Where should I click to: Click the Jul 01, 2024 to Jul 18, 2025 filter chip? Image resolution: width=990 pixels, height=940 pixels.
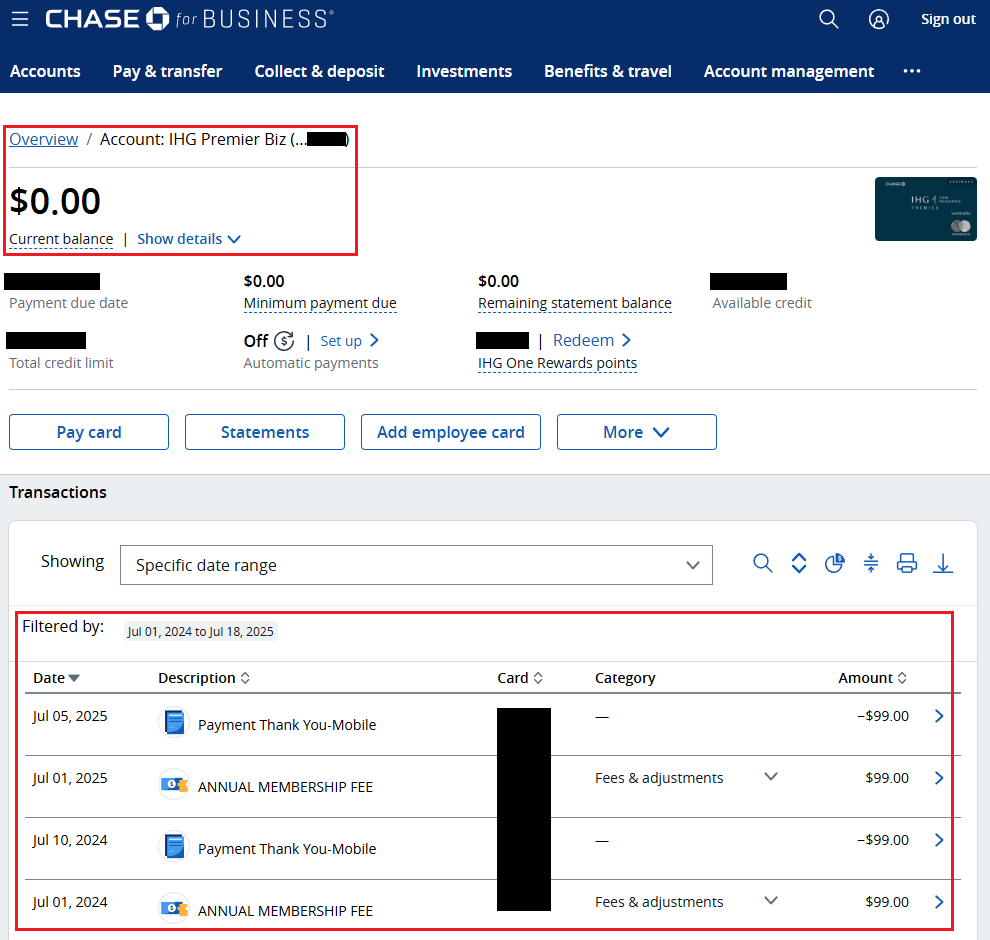[x=201, y=631]
